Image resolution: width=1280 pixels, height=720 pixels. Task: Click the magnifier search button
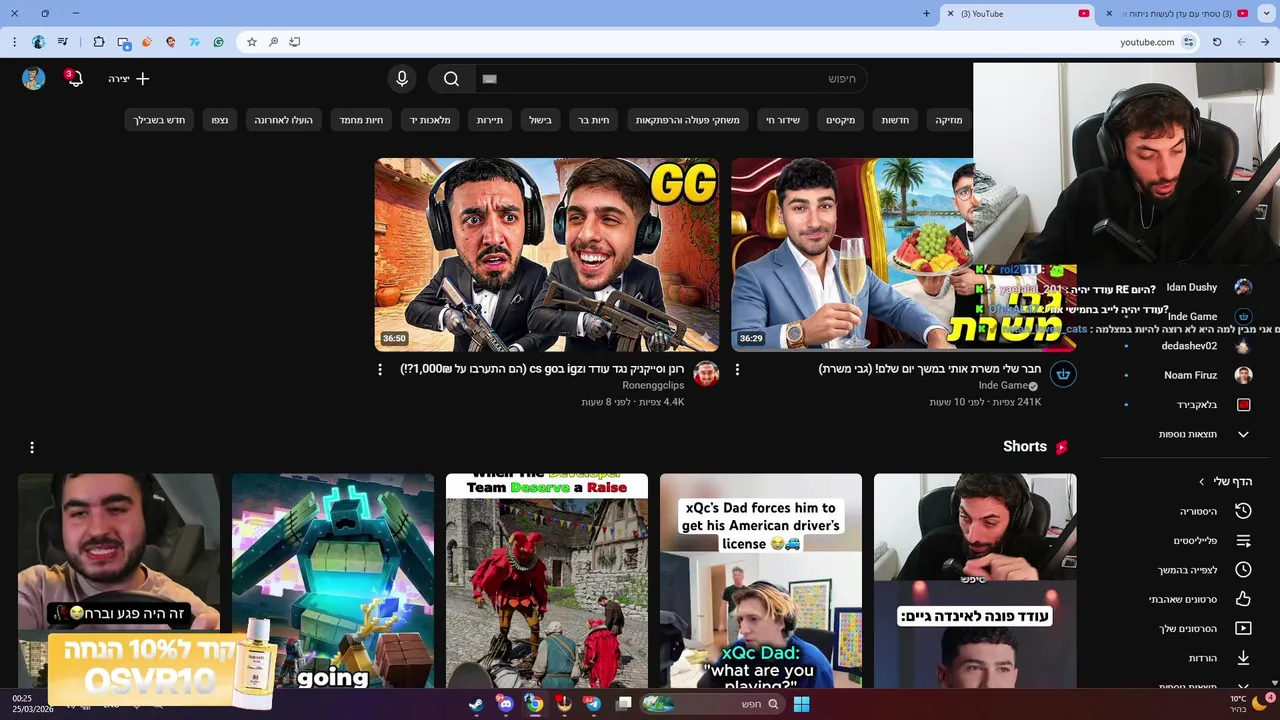click(x=452, y=79)
